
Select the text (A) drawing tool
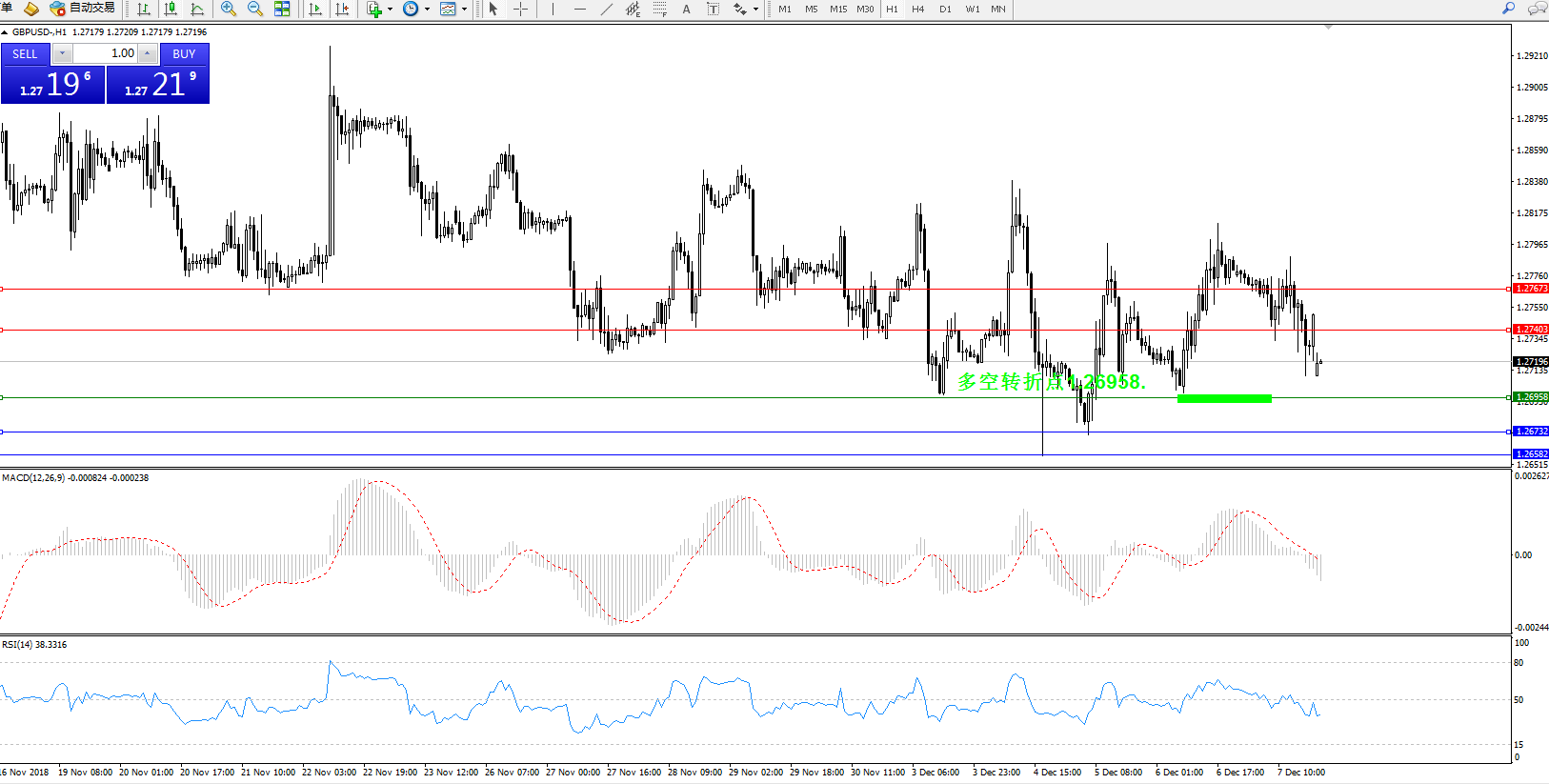(686, 9)
